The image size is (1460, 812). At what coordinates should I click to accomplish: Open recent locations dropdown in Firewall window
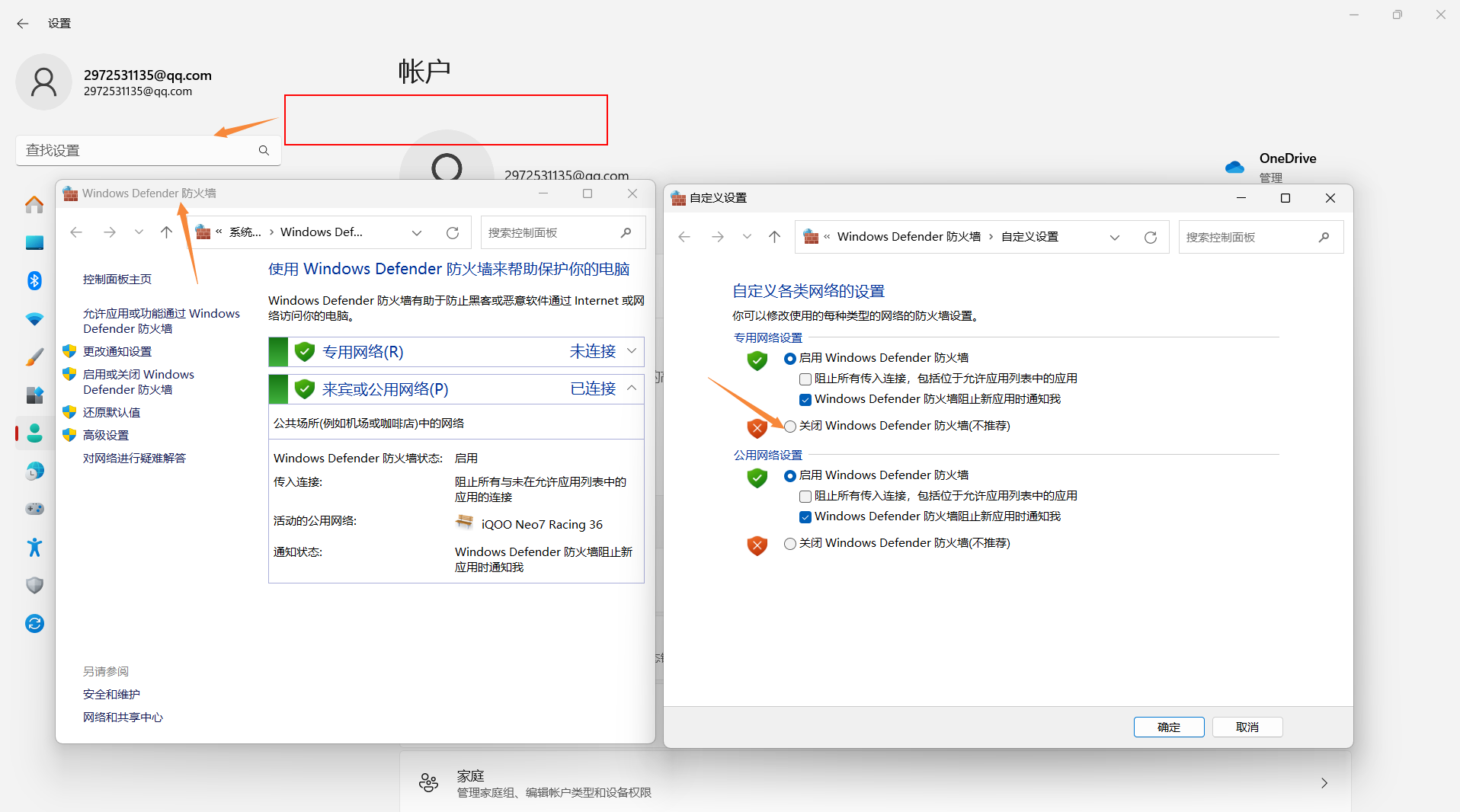(139, 232)
